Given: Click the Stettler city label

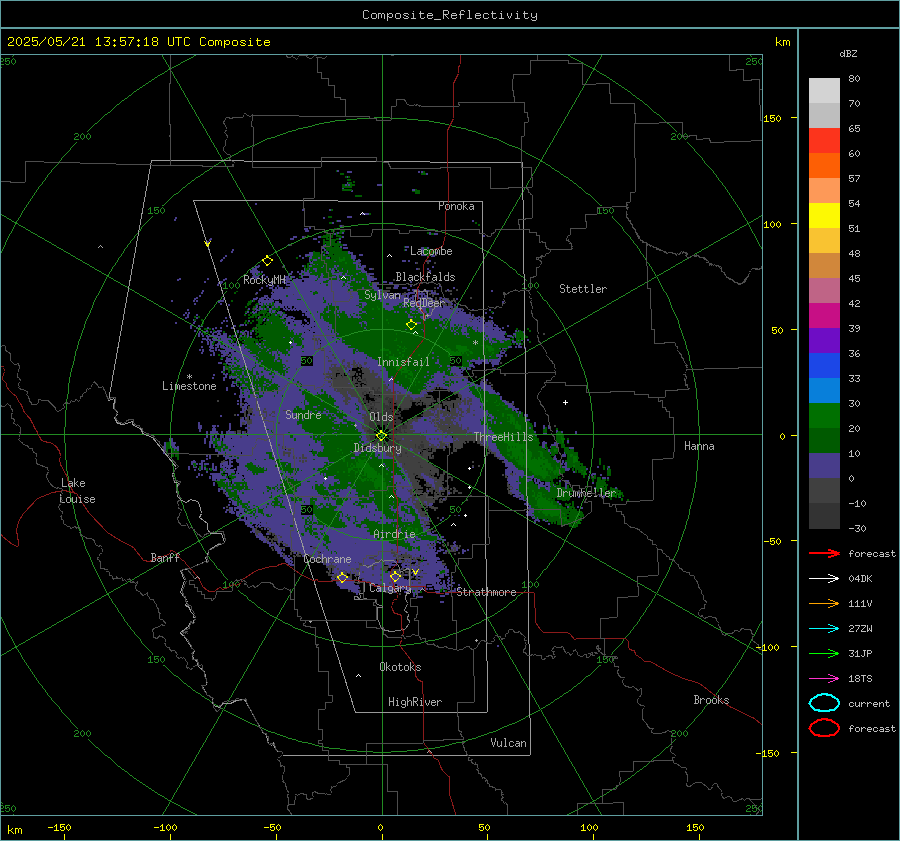Looking at the screenshot, I should tap(583, 289).
